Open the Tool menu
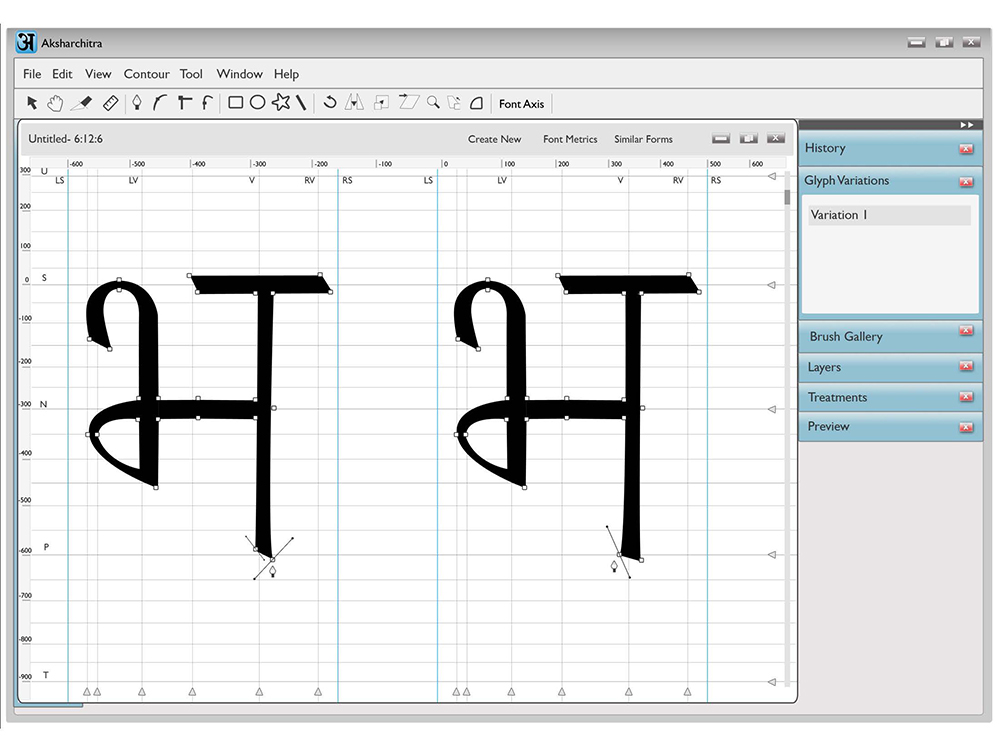This screenshot has width=1000, height=750. click(191, 74)
